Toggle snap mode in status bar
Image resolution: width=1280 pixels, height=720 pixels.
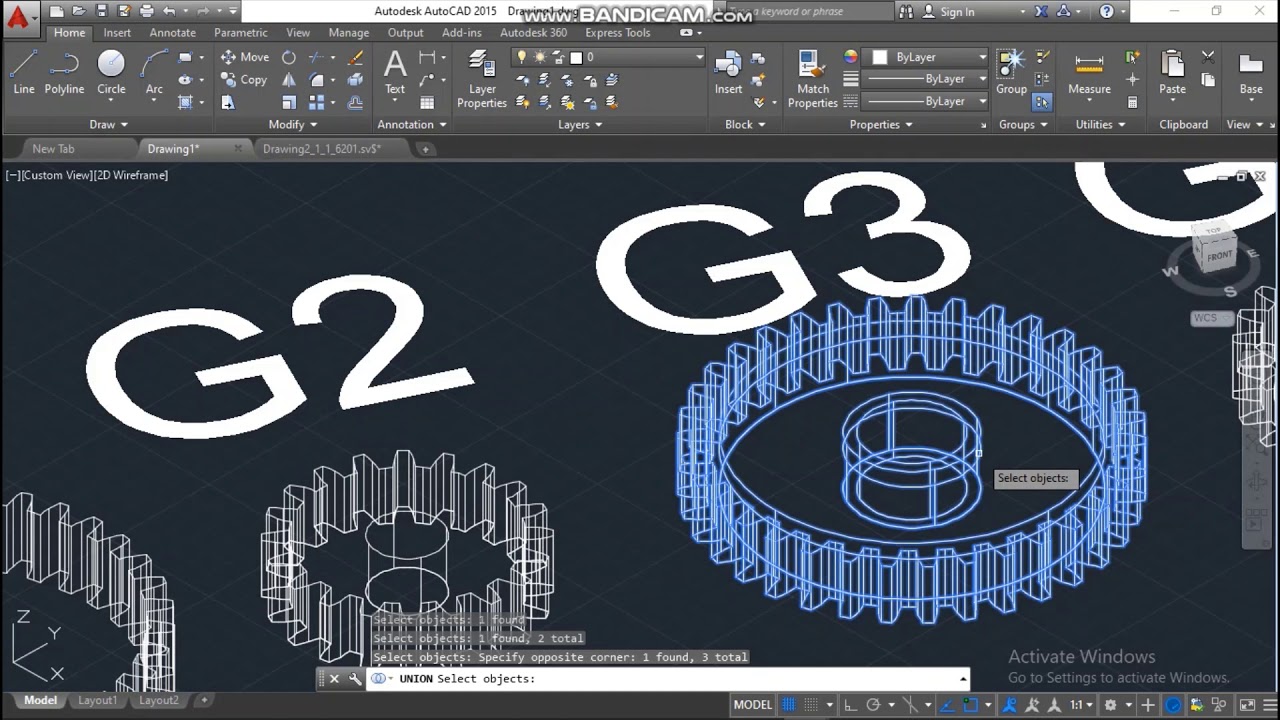(811, 705)
